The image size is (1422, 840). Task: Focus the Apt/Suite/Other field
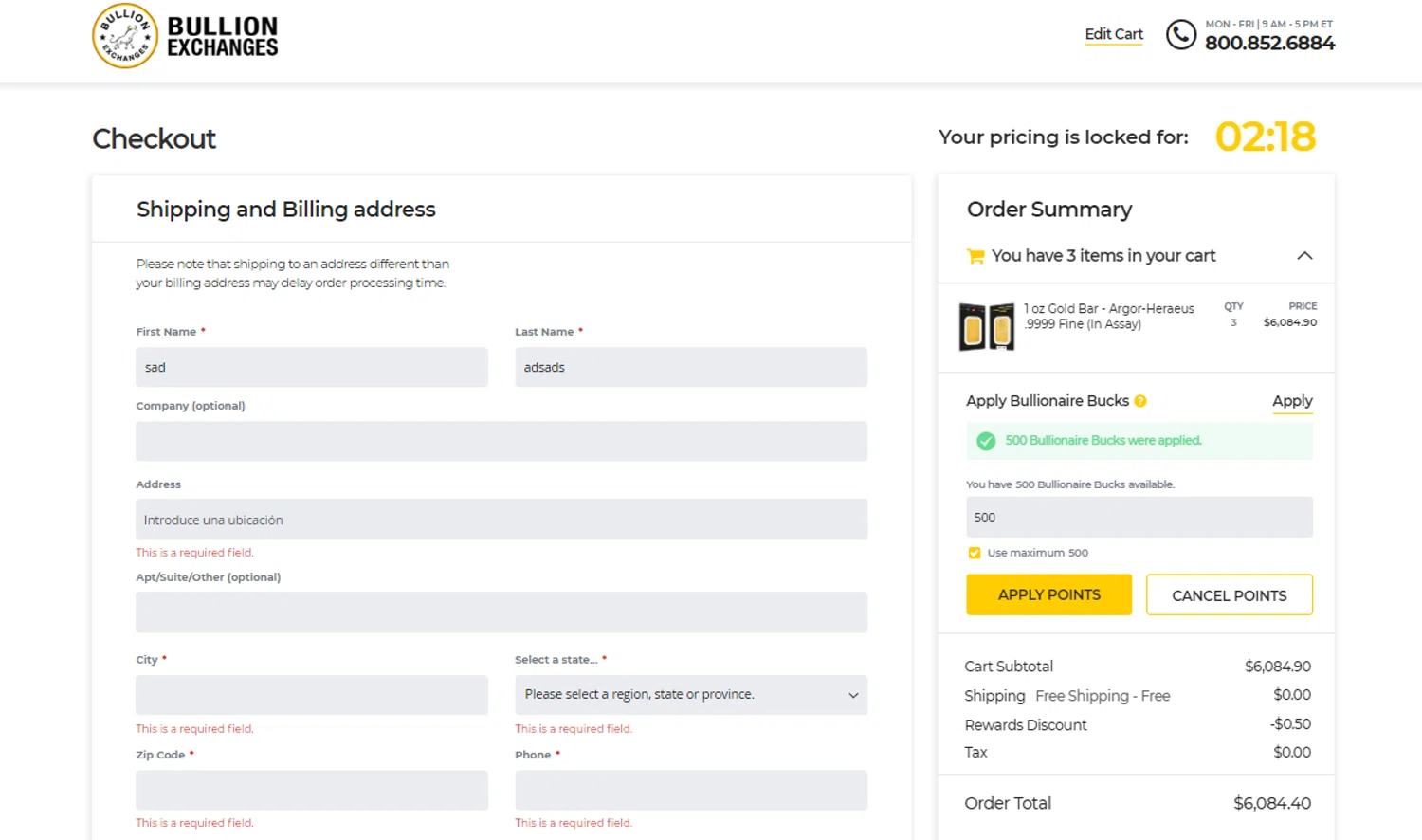pyautogui.click(x=501, y=612)
